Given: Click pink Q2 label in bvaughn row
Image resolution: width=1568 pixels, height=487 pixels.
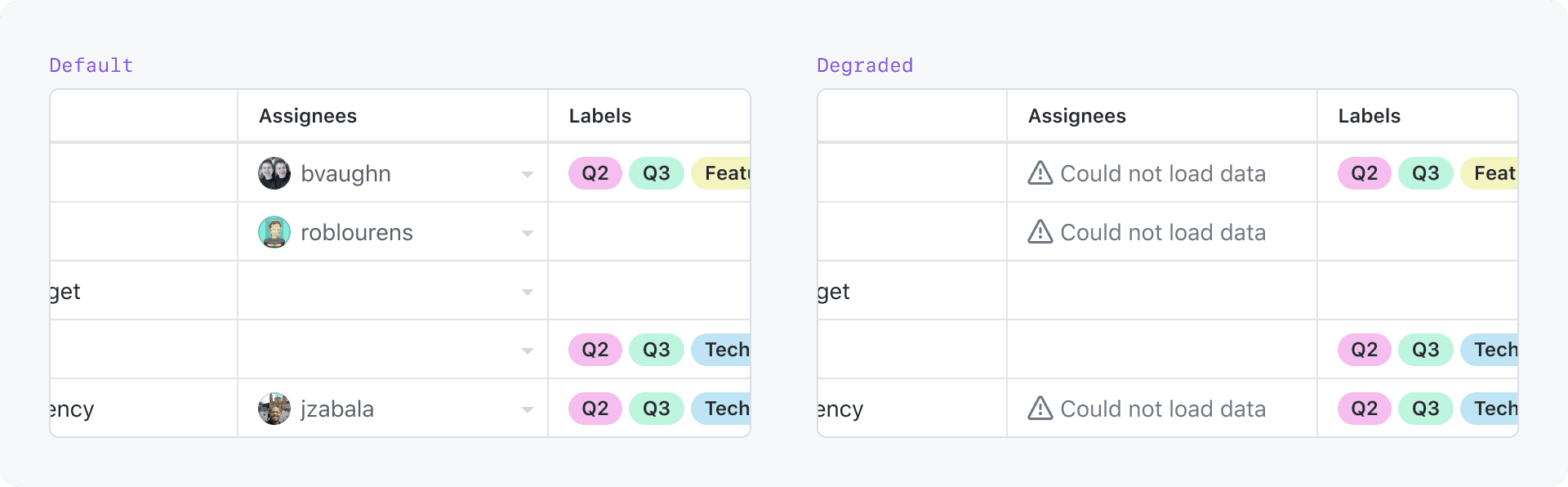Looking at the screenshot, I should pyautogui.click(x=595, y=173).
